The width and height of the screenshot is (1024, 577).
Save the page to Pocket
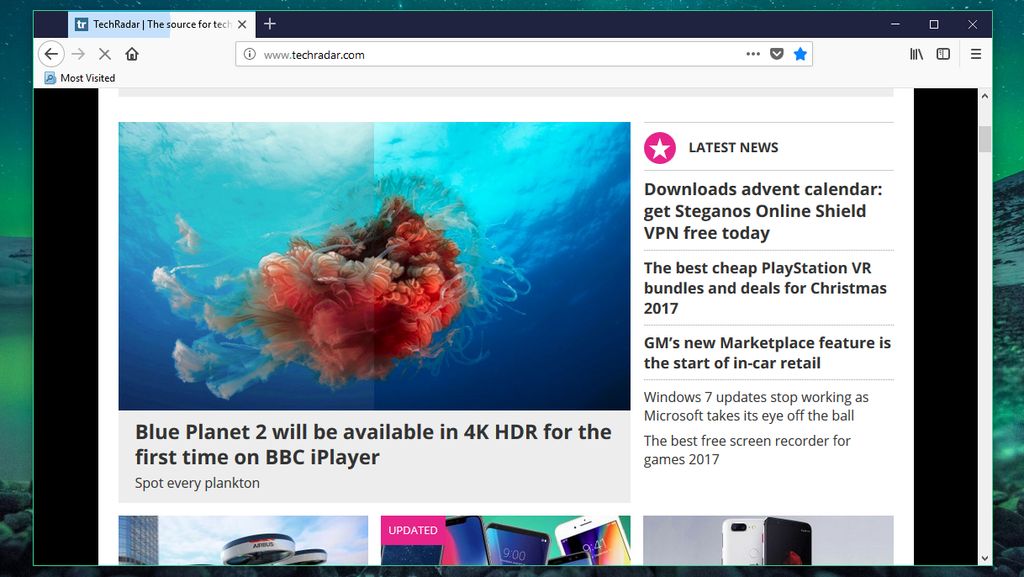tap(777, 54)
